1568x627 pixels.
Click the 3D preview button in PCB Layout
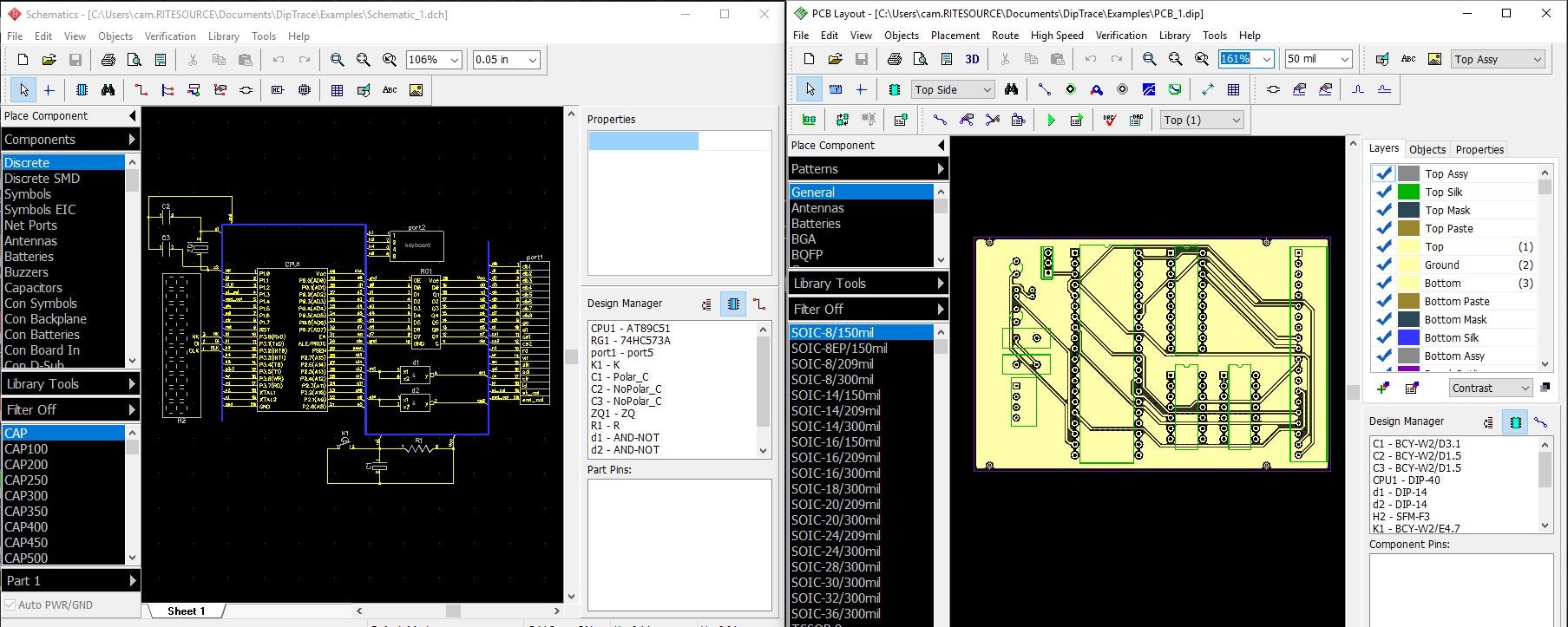972,59
